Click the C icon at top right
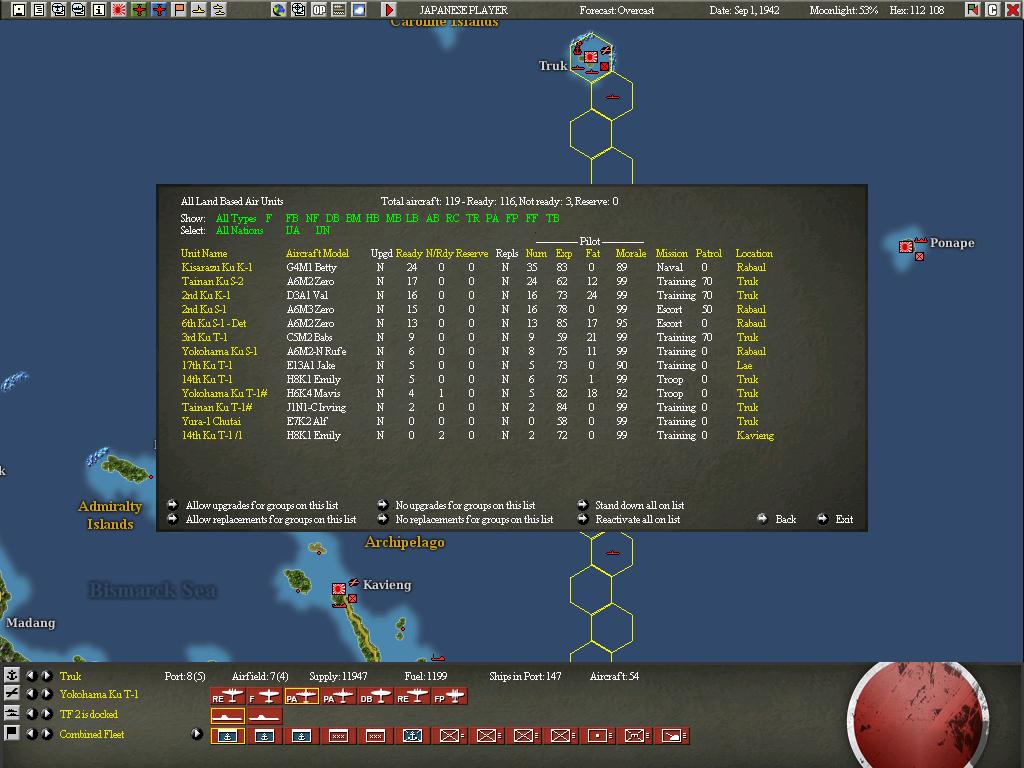 tap(993, 10)
